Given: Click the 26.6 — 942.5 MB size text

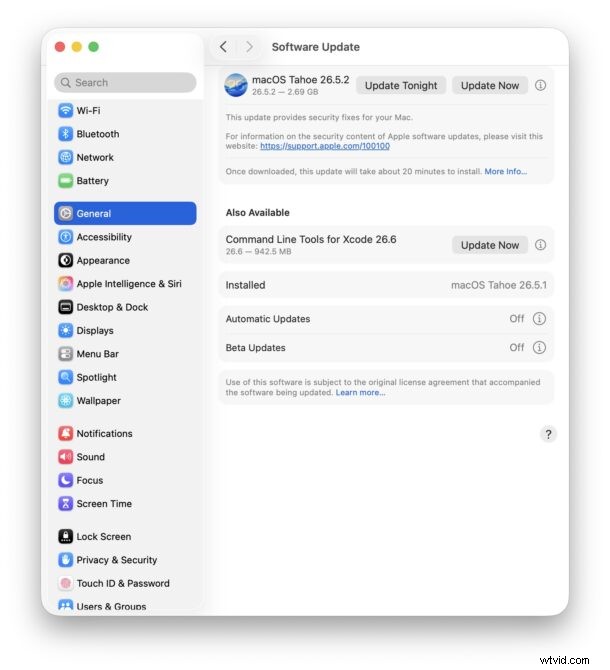Looking at the screenshot, I should click(x=258, y=252).
